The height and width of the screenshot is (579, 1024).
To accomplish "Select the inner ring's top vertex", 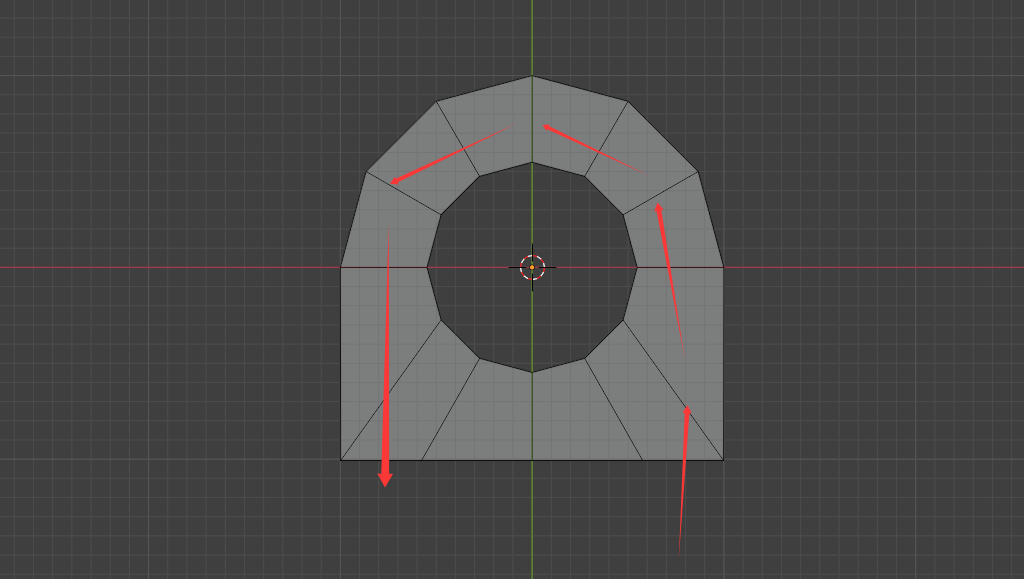I will point(532,162).
